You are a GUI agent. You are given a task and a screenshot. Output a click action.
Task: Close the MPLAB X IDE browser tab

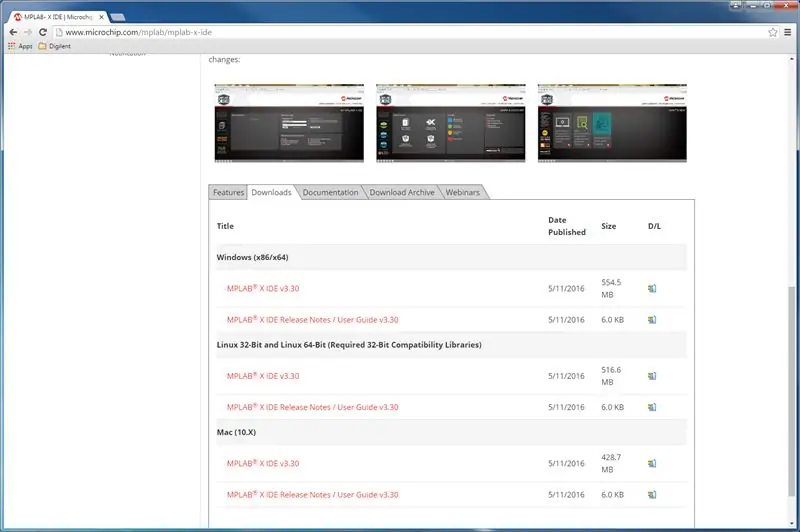[x=101, y=17]
